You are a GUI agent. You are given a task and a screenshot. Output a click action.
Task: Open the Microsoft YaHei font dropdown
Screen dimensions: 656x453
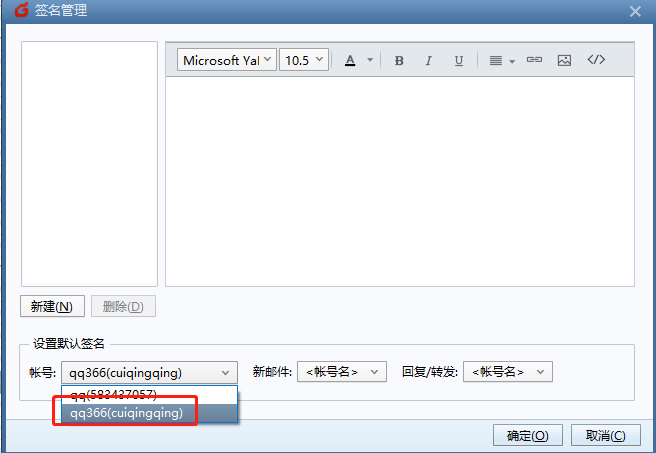point(227,60)
